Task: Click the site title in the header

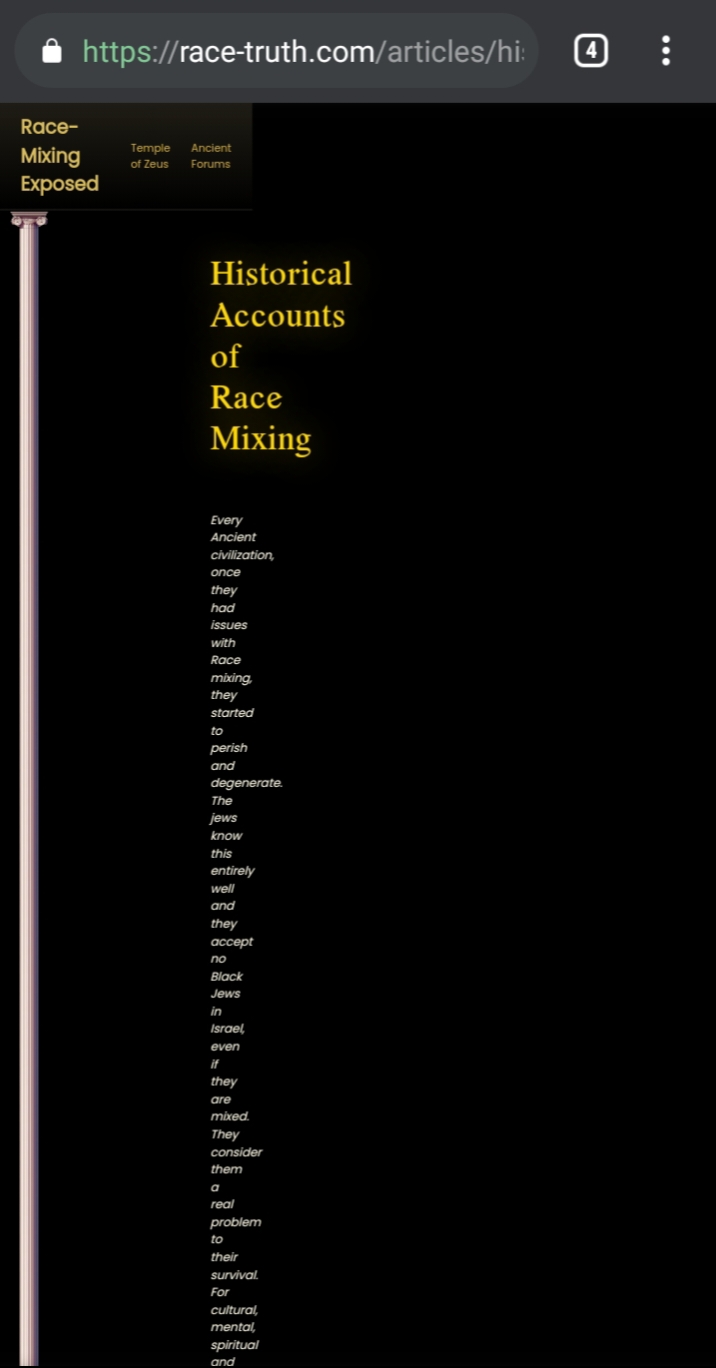Action: 59,155
